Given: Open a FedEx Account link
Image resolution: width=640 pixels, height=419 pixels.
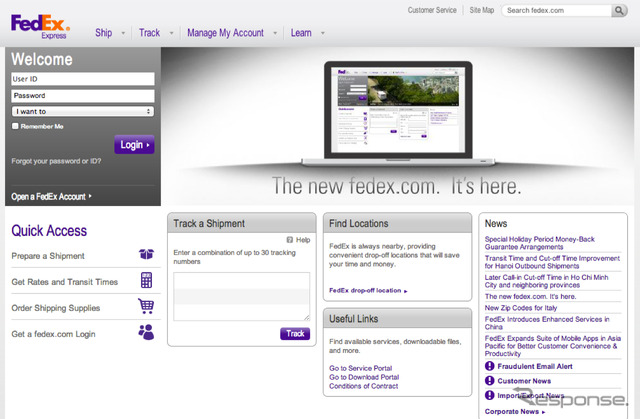Looking at the screenshot, I should [x=51, y=197].
